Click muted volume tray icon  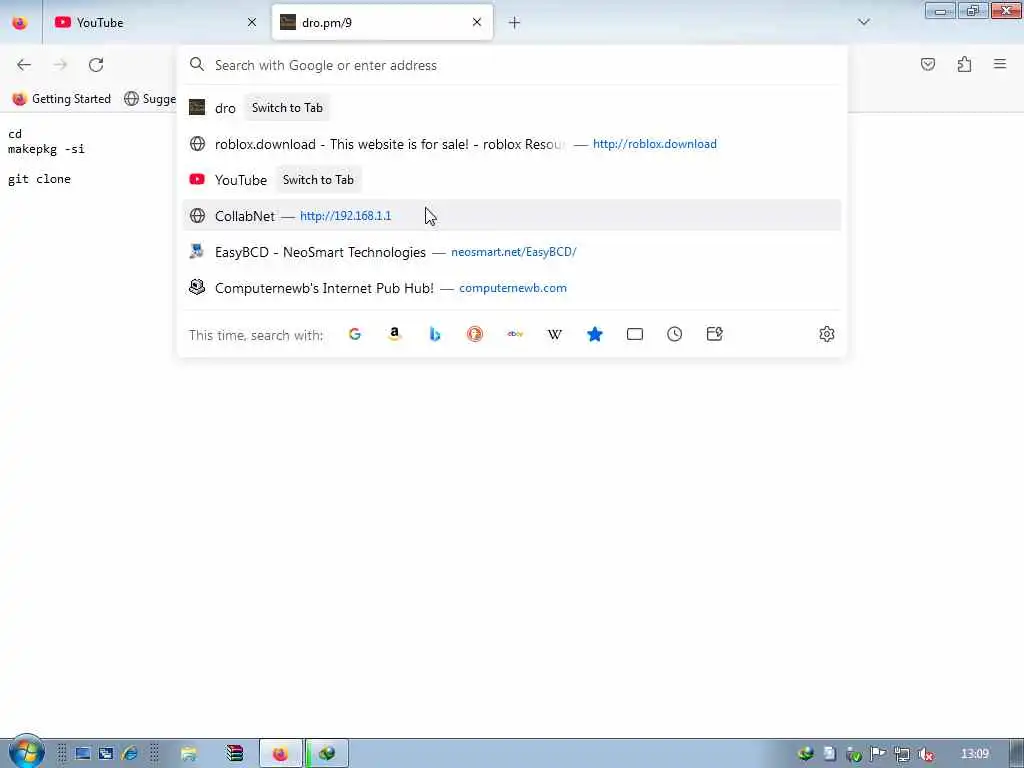tap(925, 754)
